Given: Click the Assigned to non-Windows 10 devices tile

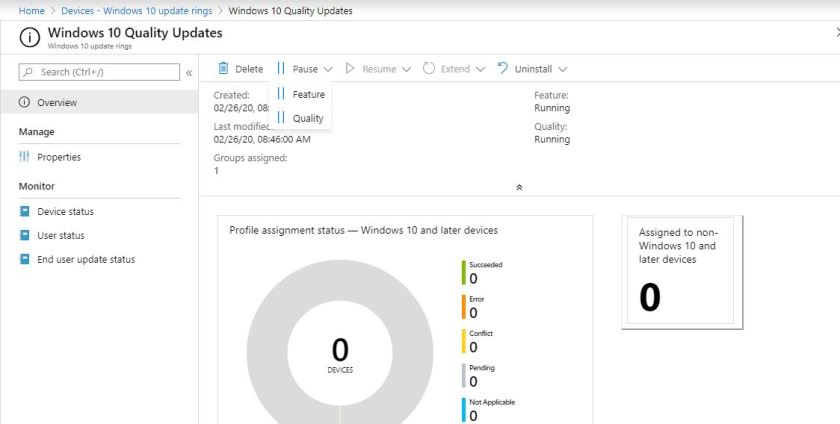Looking at the screenshot, I should (x=678, y=271).
